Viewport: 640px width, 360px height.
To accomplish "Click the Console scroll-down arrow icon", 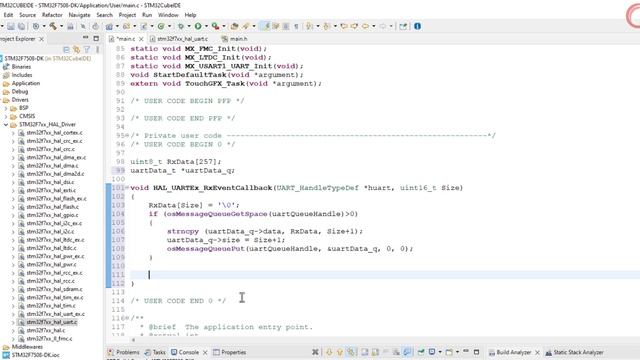I will 329,352.
